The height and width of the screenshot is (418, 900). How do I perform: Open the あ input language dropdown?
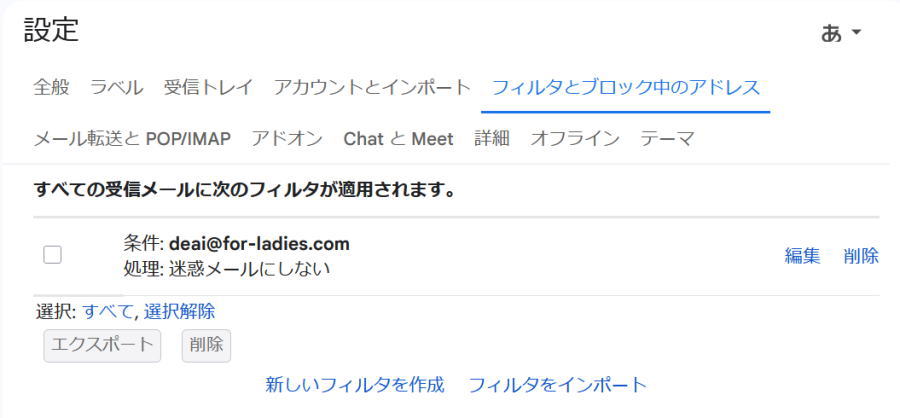841,33
